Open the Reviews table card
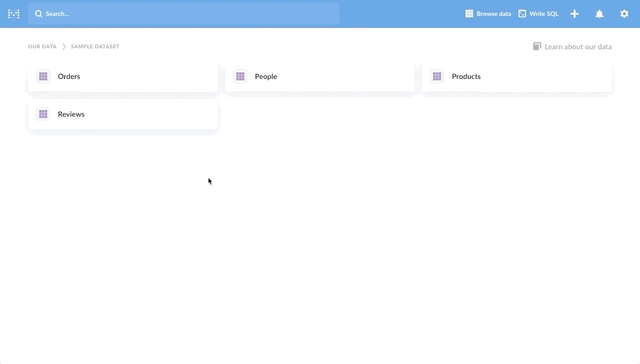 (123, 114)
